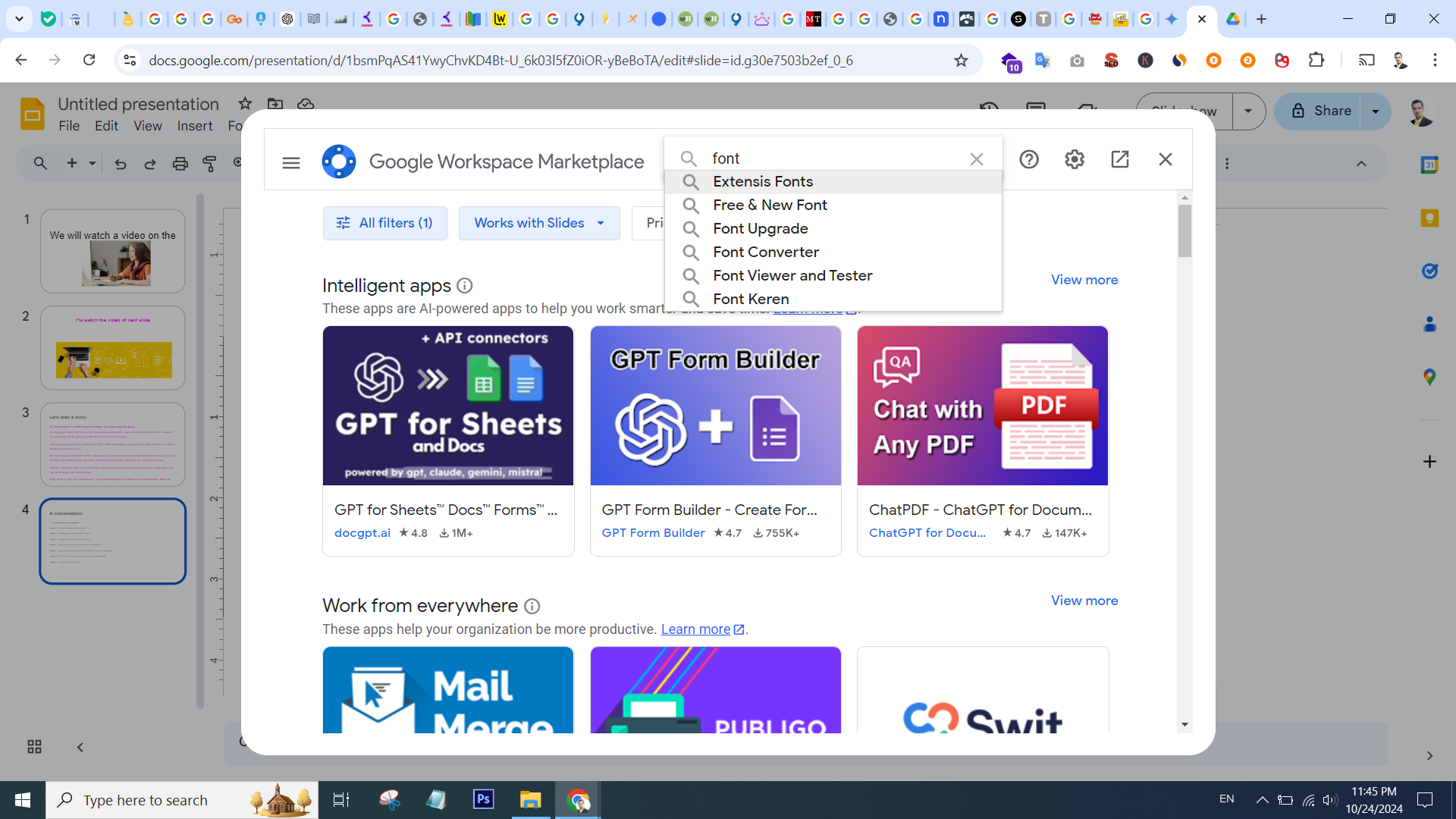This screenshot has width=1456, height=819.
Task: Click the Google Workspace Marketplace logo
Action: 338,162
